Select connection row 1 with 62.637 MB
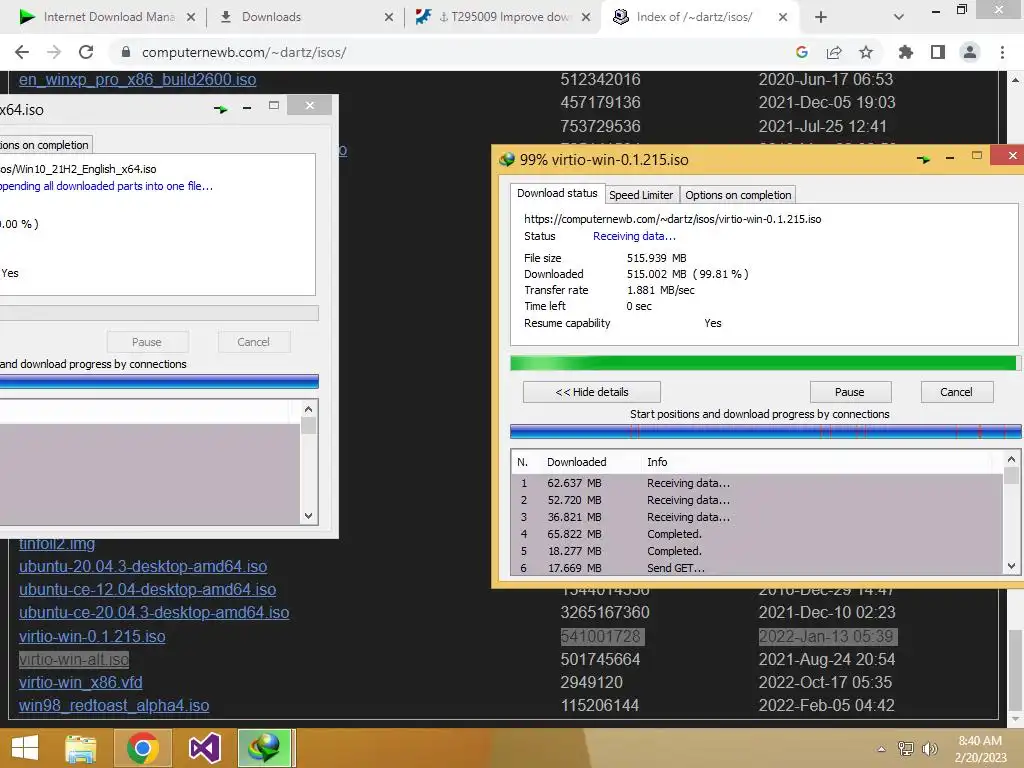 click(758, 483)
